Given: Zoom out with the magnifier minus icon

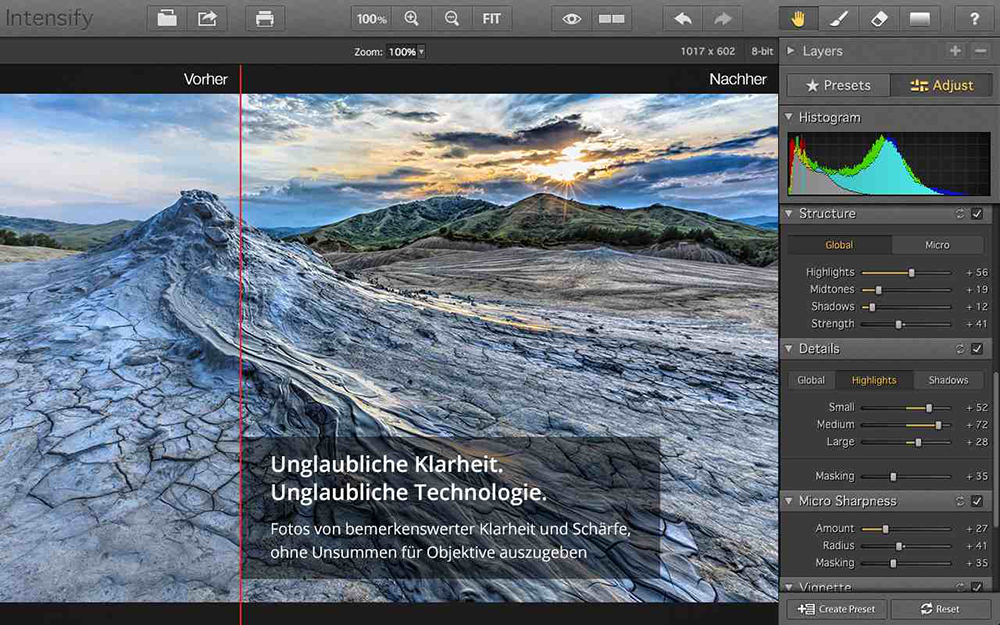Looking at the screenshot, I should pyautogui.click(x=452, y=18).
